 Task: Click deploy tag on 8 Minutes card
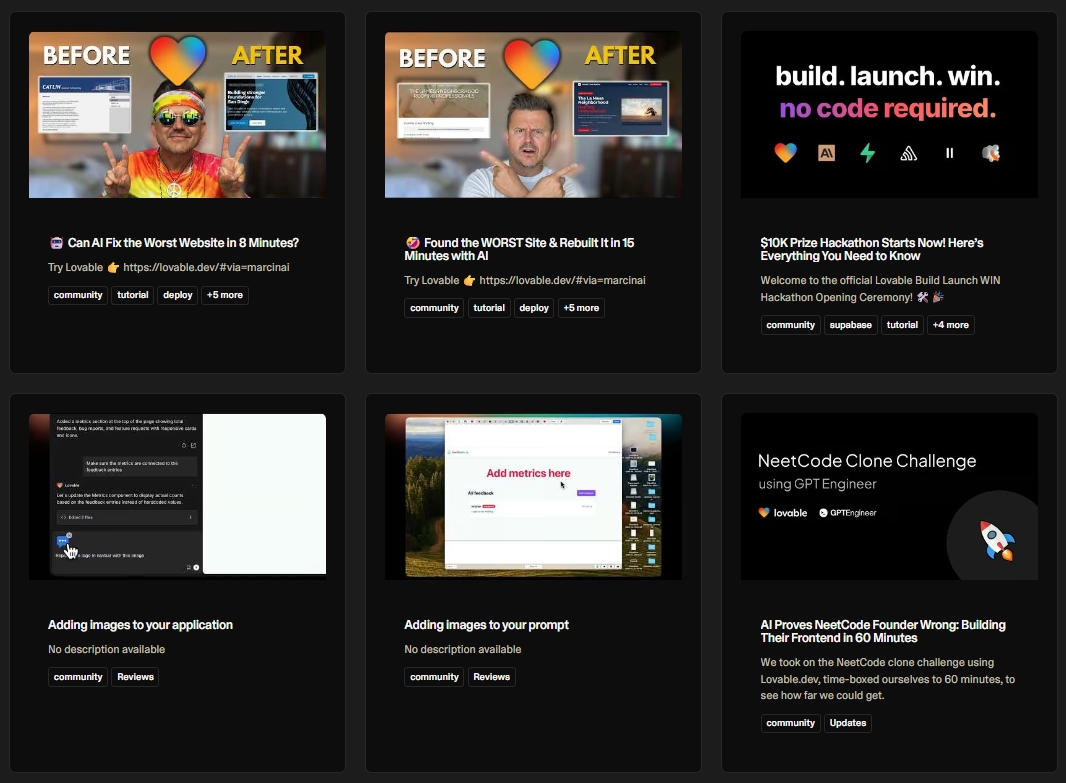(x=177, y=295)
